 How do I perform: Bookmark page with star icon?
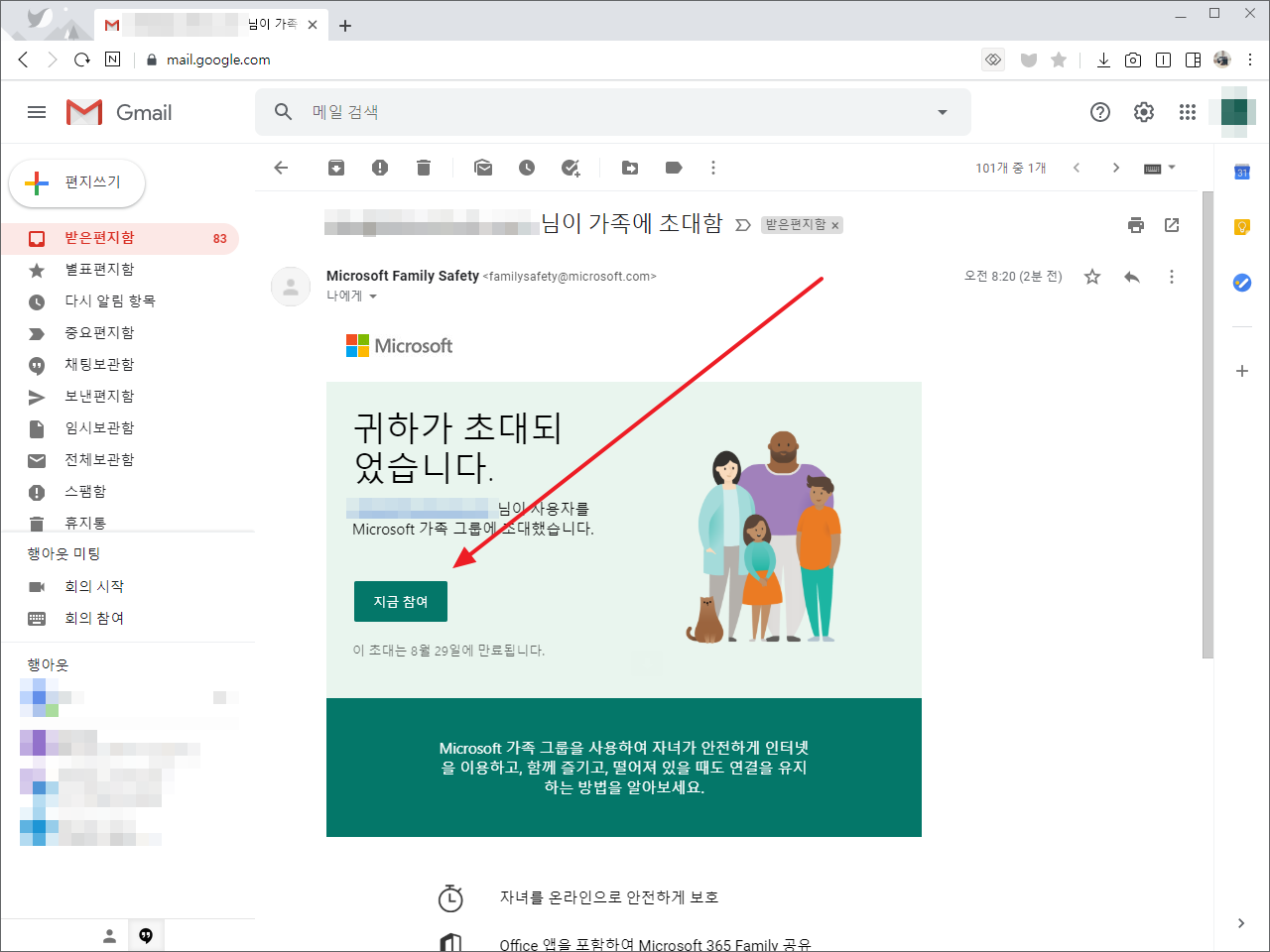tap(1059, 60)
